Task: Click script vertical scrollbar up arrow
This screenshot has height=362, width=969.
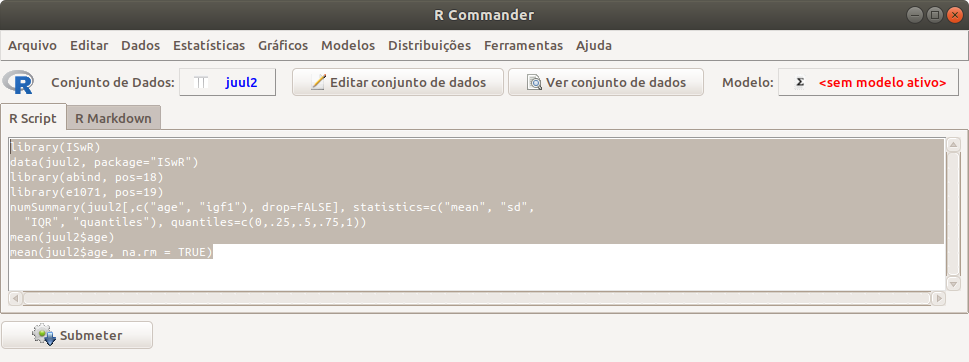Action: tap(953, 145)
